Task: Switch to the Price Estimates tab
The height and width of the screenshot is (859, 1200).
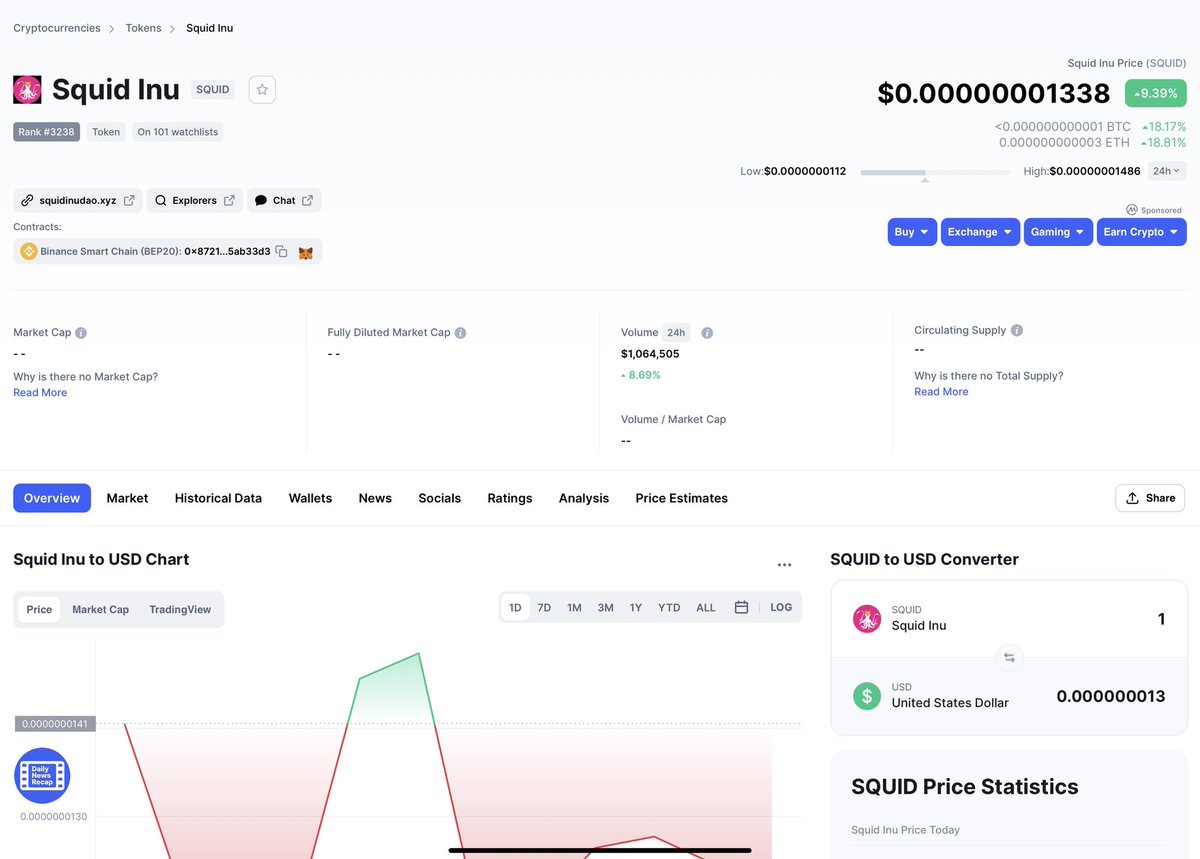Action: (x=682, y=498)
